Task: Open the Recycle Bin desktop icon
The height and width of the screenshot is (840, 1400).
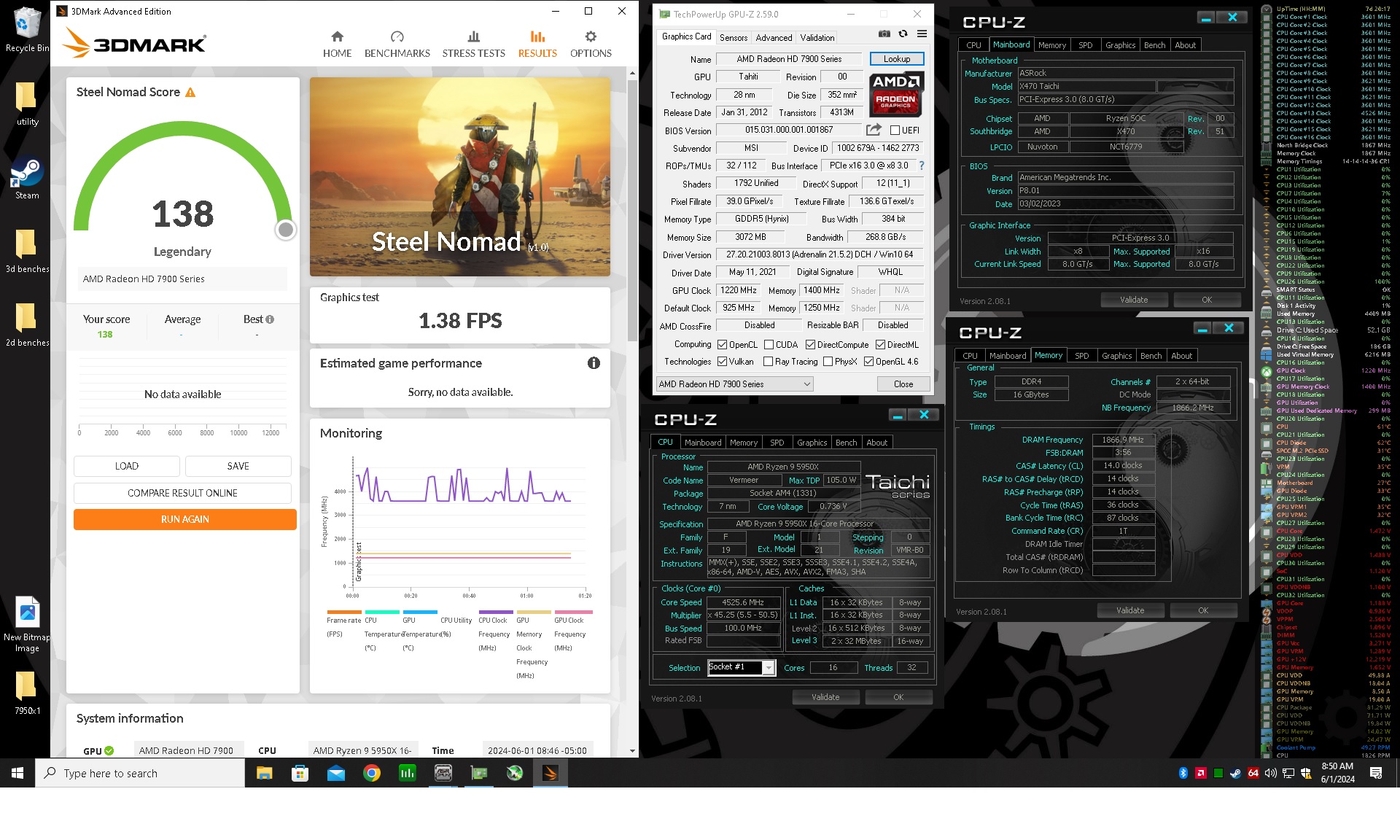Action: click(27, 29)
